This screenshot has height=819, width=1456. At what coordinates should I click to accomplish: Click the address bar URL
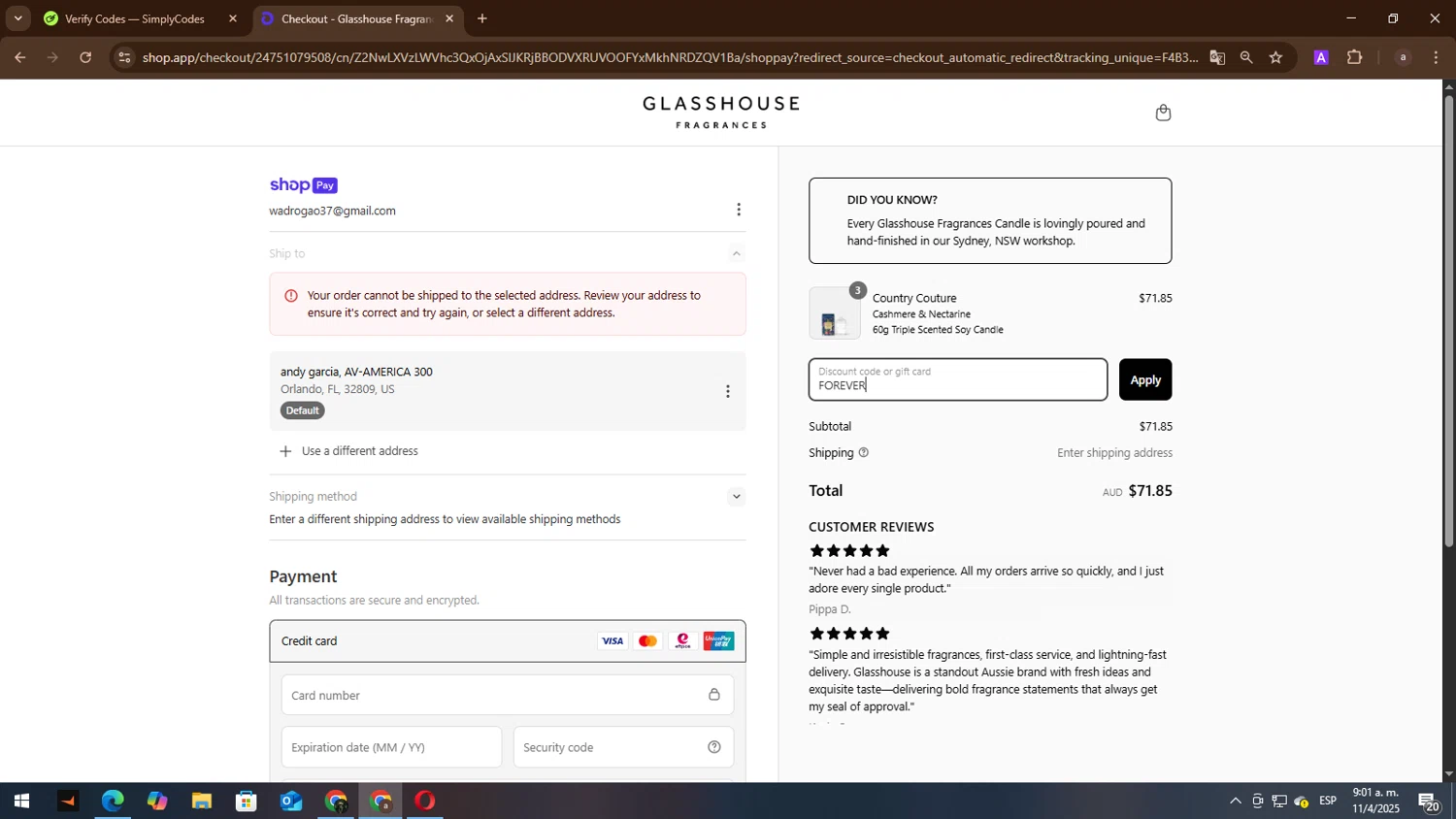point(670,58)
